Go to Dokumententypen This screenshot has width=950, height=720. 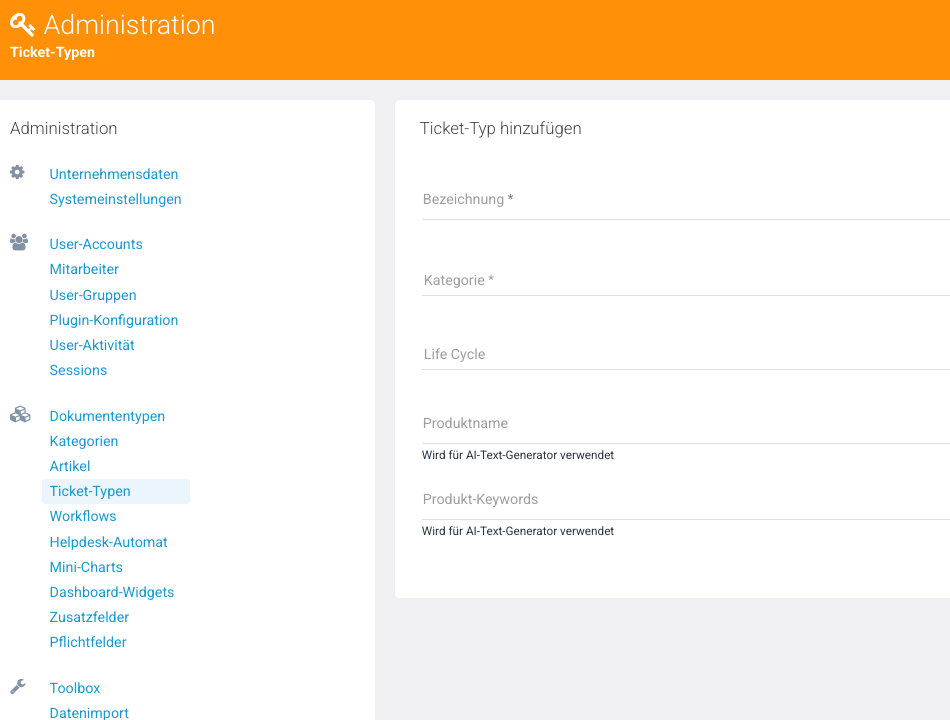pos(107,416)
